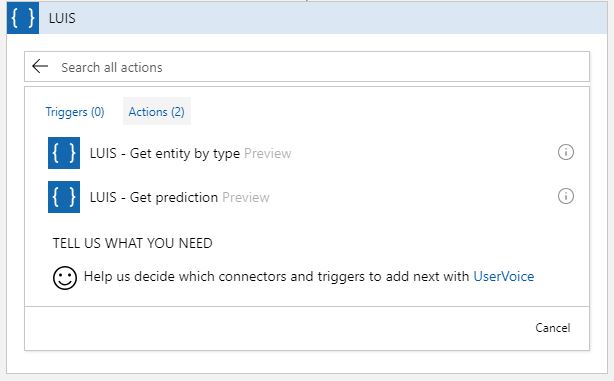
Task: Click the Get prediction braces icon
Action: (64, 197)
